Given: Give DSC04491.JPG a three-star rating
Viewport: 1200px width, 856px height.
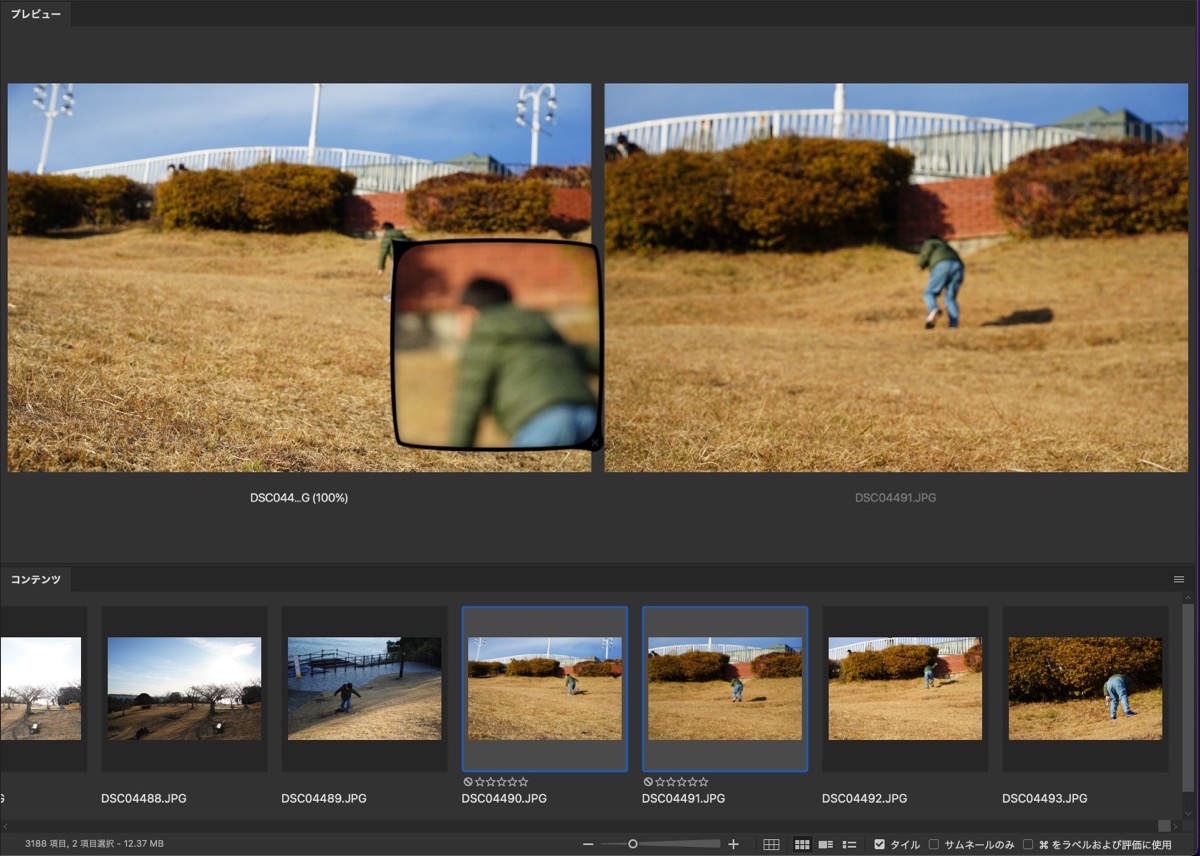Looking at the screenshot, I should pos(682,782).
